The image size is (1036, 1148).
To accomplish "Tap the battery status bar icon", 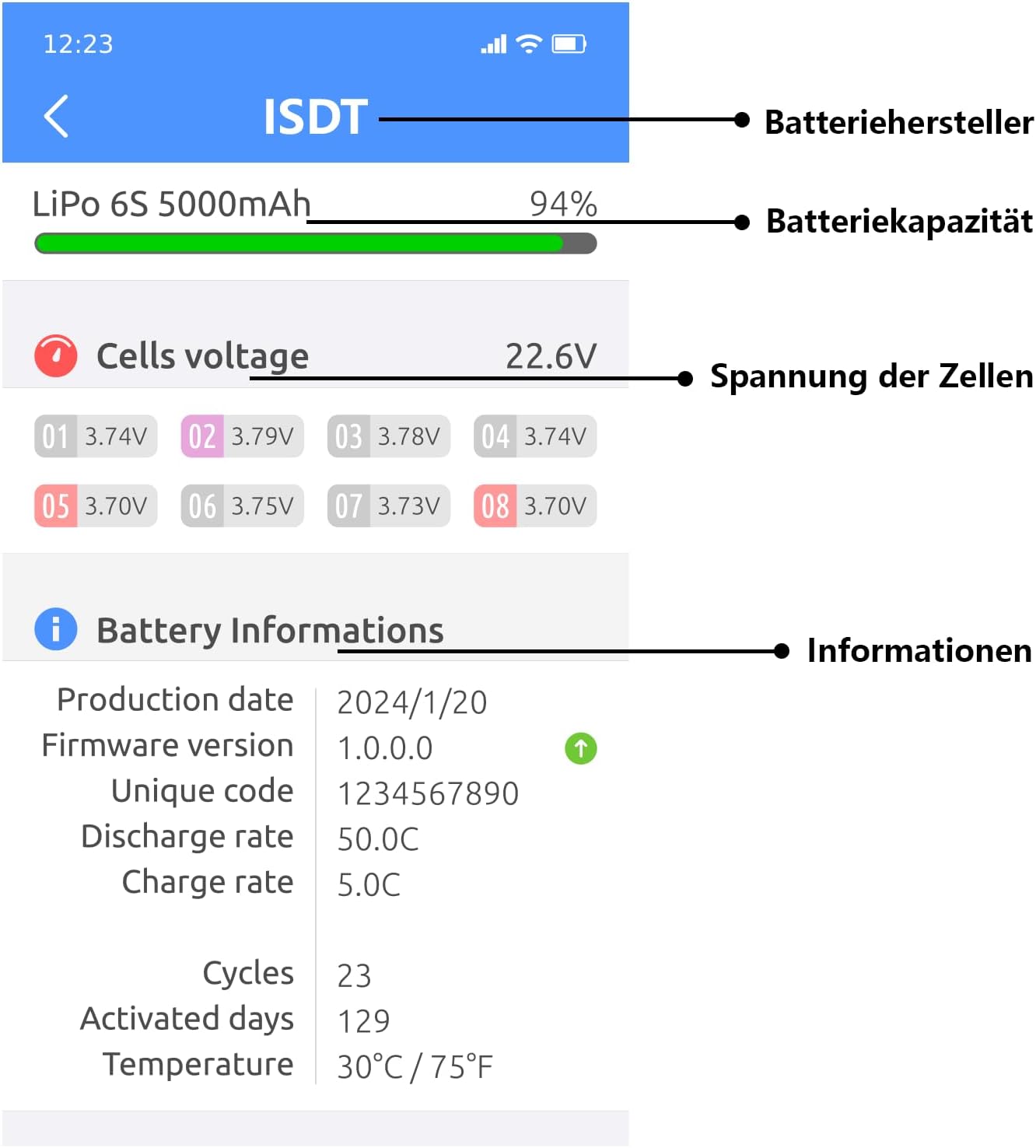I will tap(569, 44).
